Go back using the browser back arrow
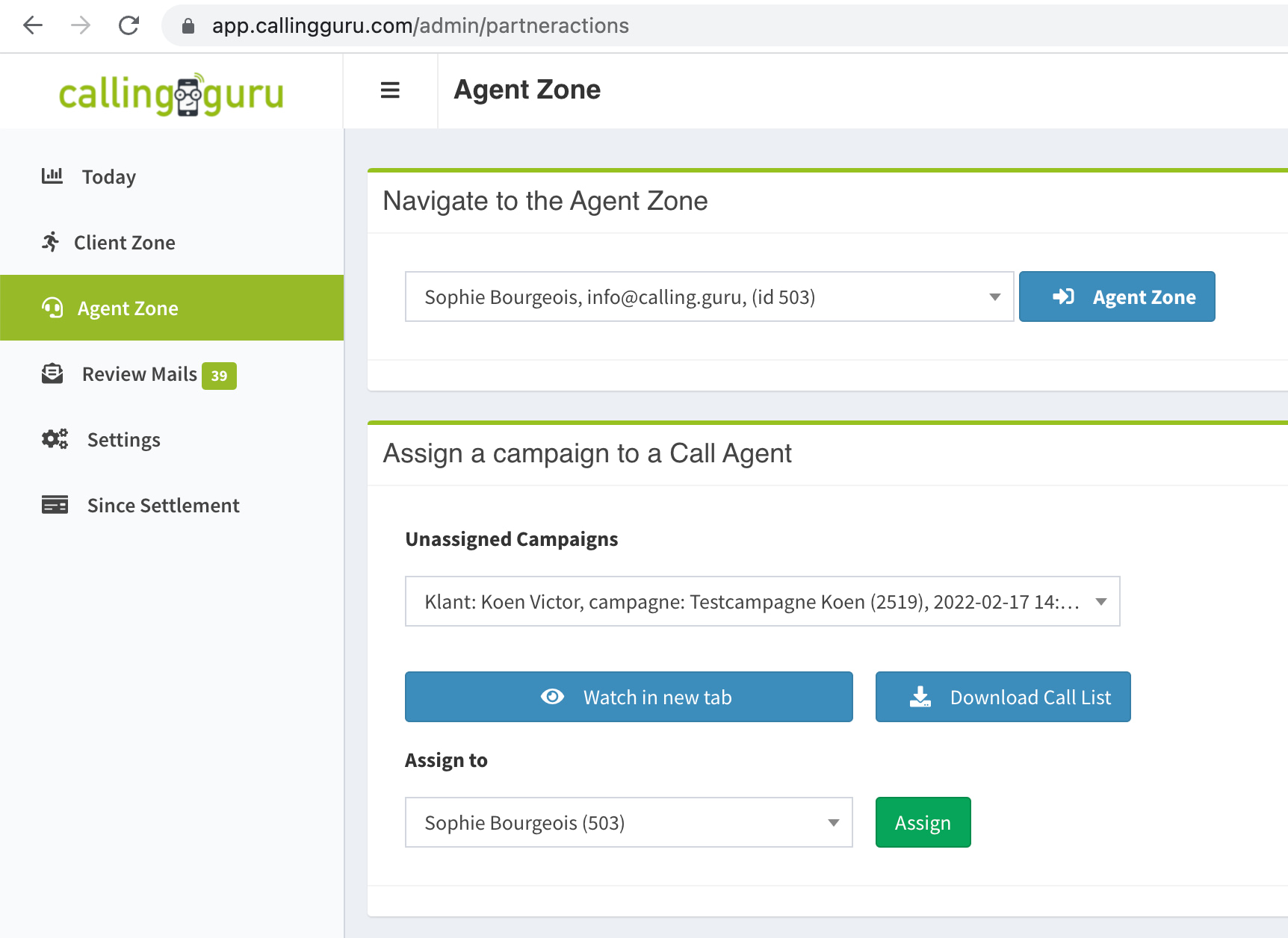The width and height of the screenshot is (1288, 938). point(33,25)
